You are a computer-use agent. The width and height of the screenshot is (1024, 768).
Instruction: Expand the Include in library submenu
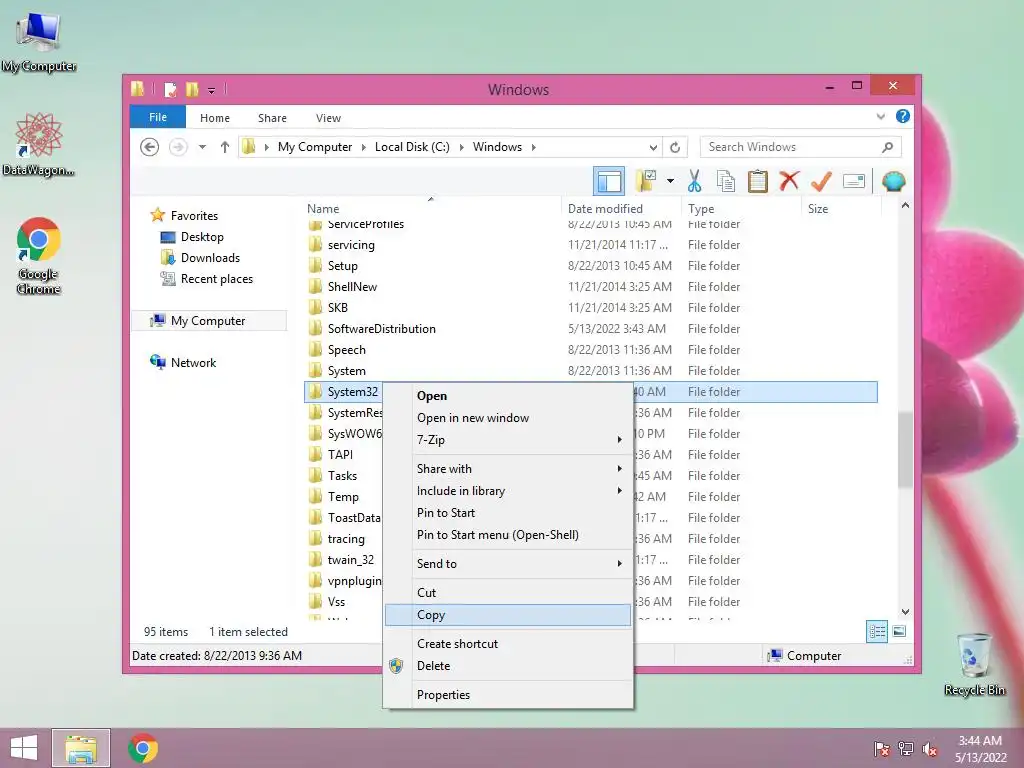(507, 490)
